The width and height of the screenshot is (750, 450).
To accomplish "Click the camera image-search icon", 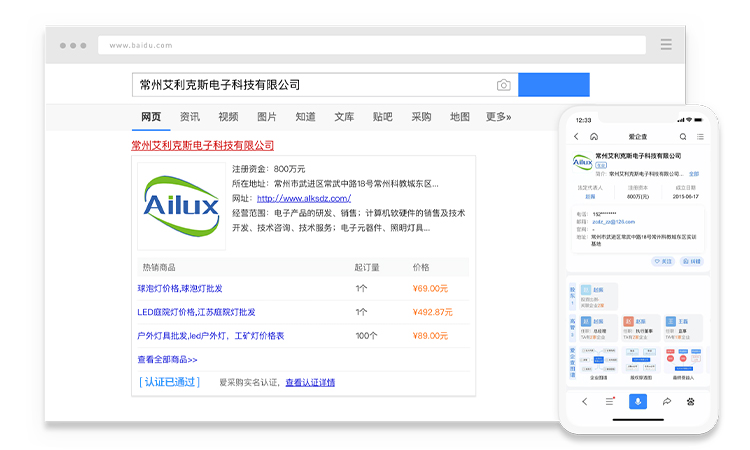I will (x=503, y=85).
